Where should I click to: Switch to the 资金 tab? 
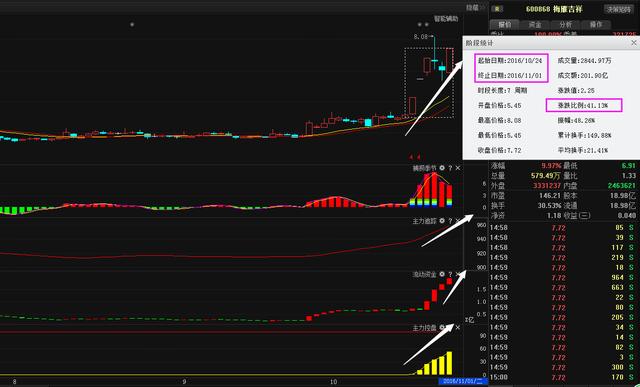click(x=535, y=24)
